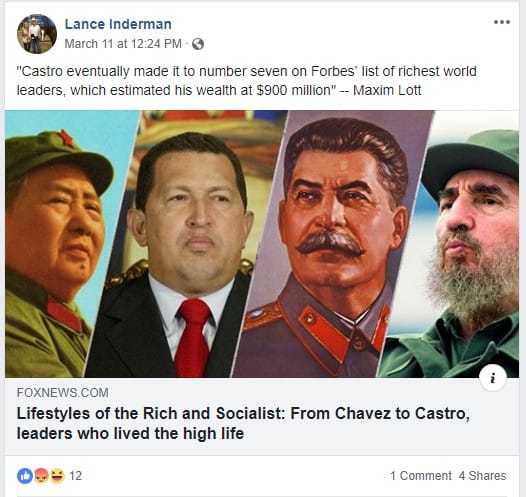Open the Lifestyles of the Rich and Socialist headline
Viewport: 526px width, 497px height.
click(x=243, y=423)
